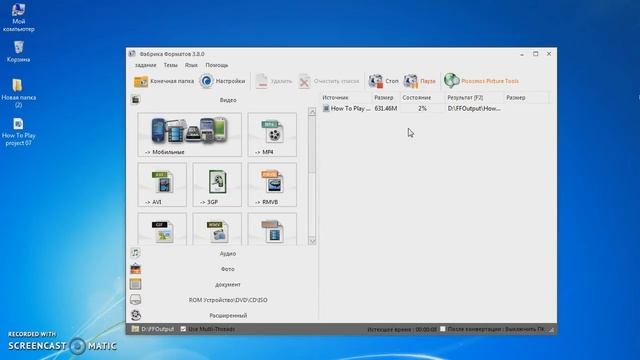
Task: Click the D:\FFOutput folder in status bar
Action: pos(153,329)
